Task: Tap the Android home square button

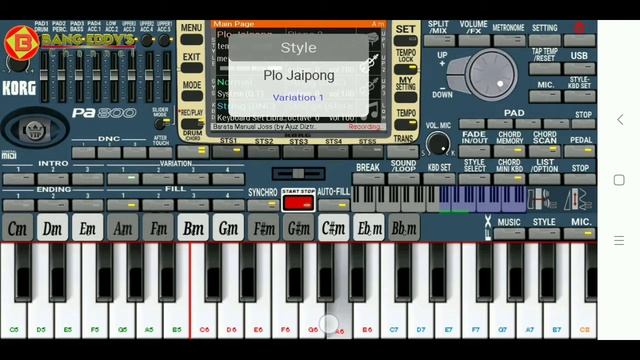Action: coord(619,180)
